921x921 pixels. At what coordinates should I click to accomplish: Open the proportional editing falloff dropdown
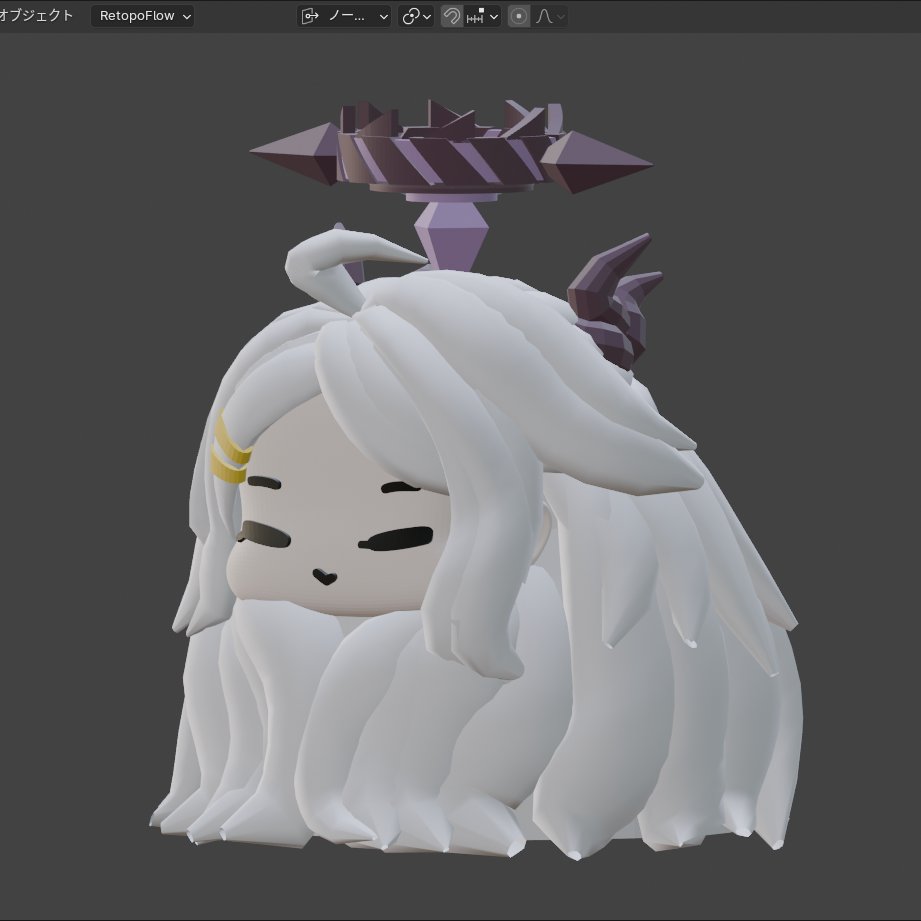coord(549,16)
